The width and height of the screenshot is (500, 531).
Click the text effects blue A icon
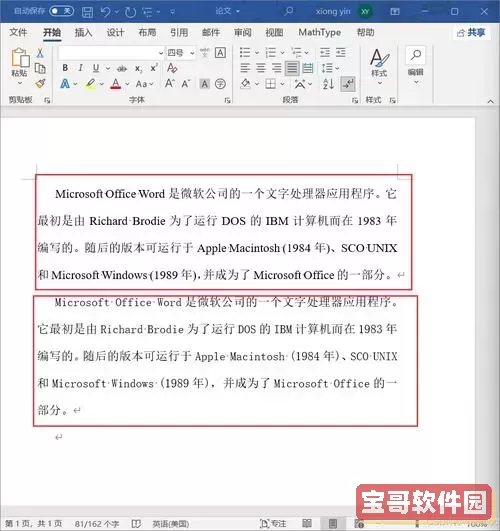pos(65,84)
